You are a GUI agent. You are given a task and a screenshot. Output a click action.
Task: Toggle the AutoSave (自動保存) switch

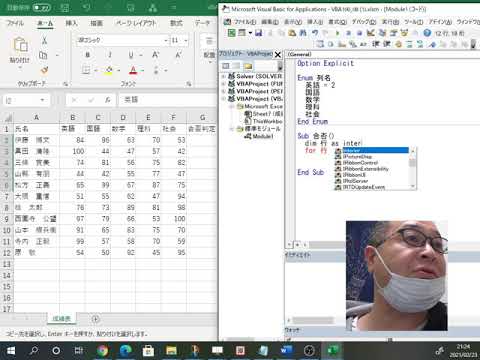42,7
